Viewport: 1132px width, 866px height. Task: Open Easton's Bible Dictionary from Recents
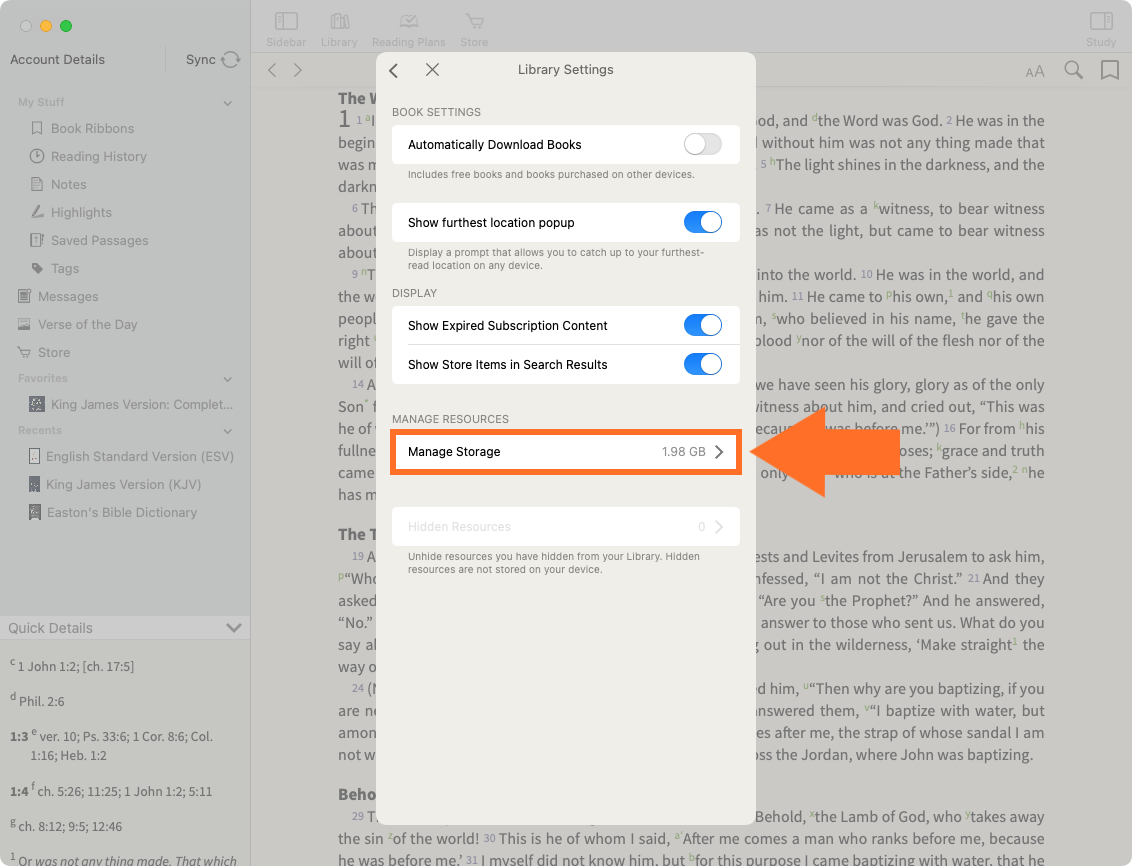121,513
